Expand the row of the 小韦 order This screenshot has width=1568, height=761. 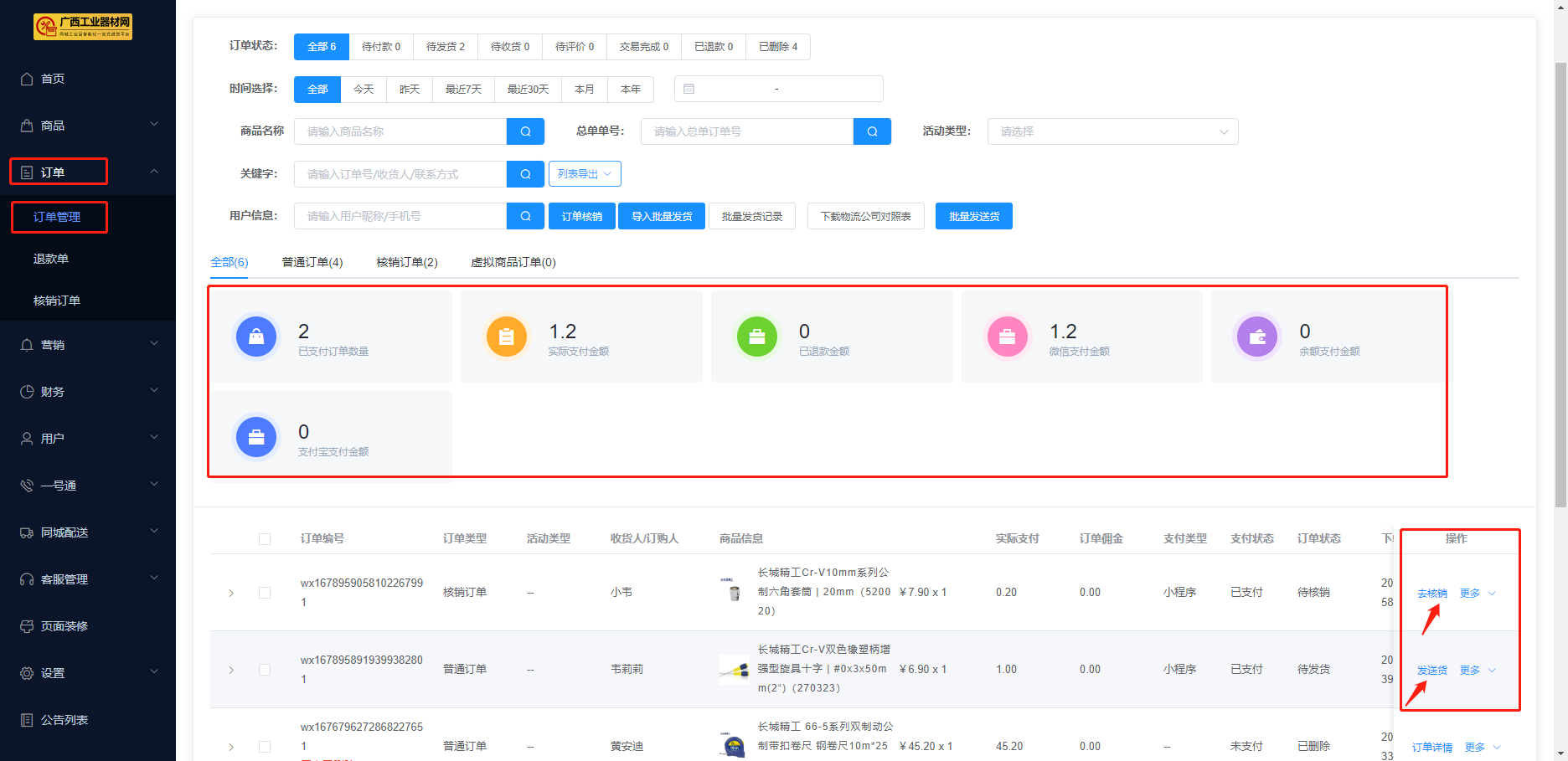point(231,593)
